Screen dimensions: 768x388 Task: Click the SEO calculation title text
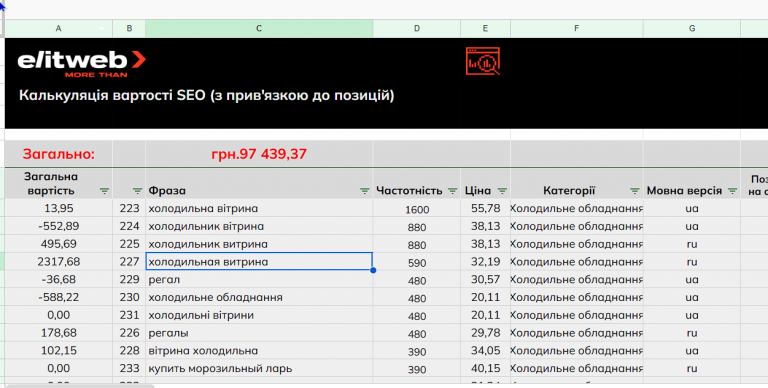[x=206, y=95]
